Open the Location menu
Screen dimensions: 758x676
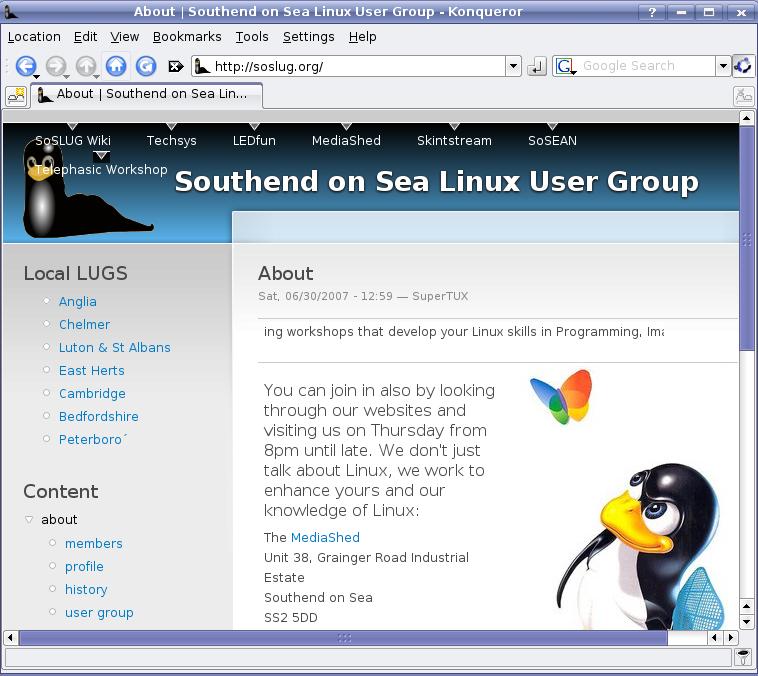click(x=34, y=37)
